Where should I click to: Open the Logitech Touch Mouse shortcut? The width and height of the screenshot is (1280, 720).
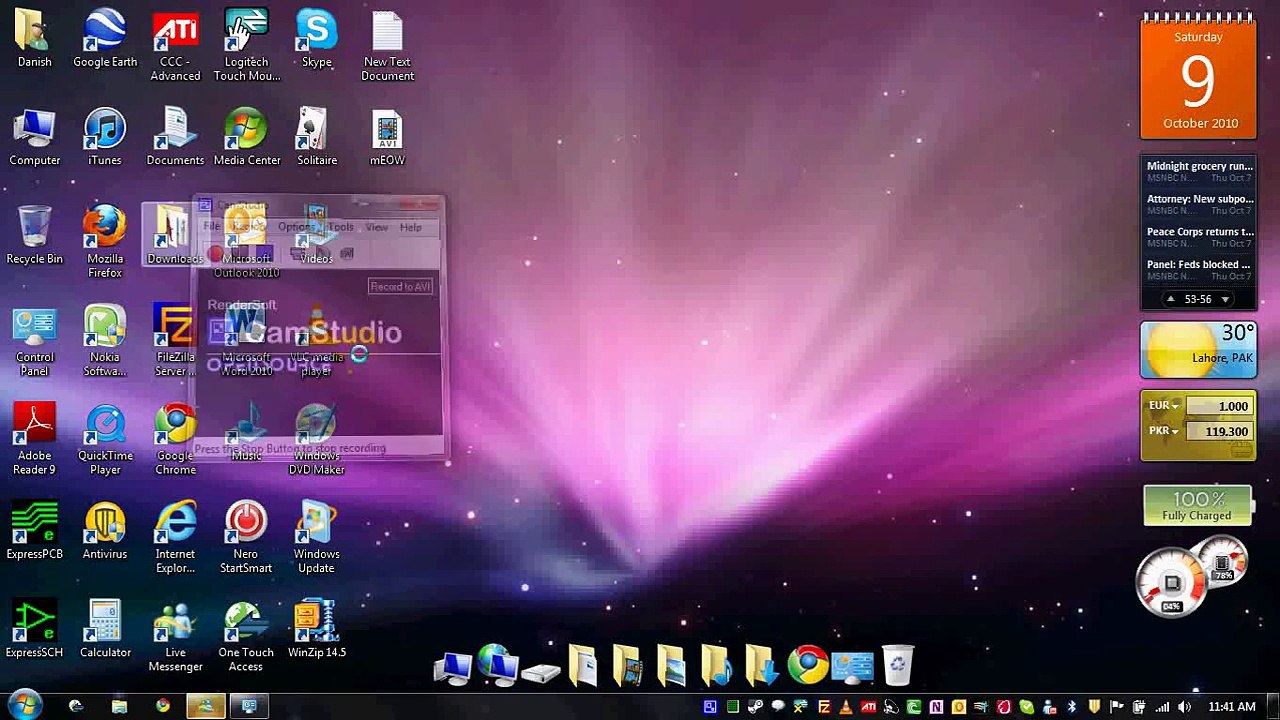(246, 47)
